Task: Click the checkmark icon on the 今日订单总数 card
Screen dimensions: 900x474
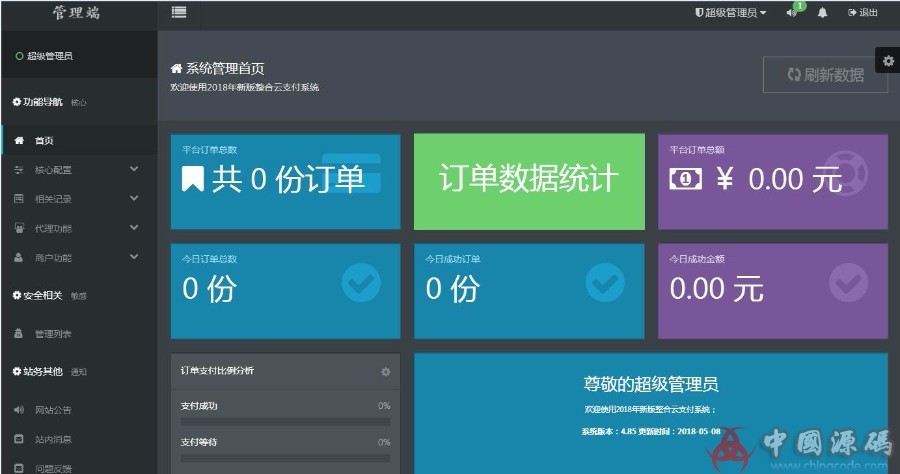Action: pos(361,283)
